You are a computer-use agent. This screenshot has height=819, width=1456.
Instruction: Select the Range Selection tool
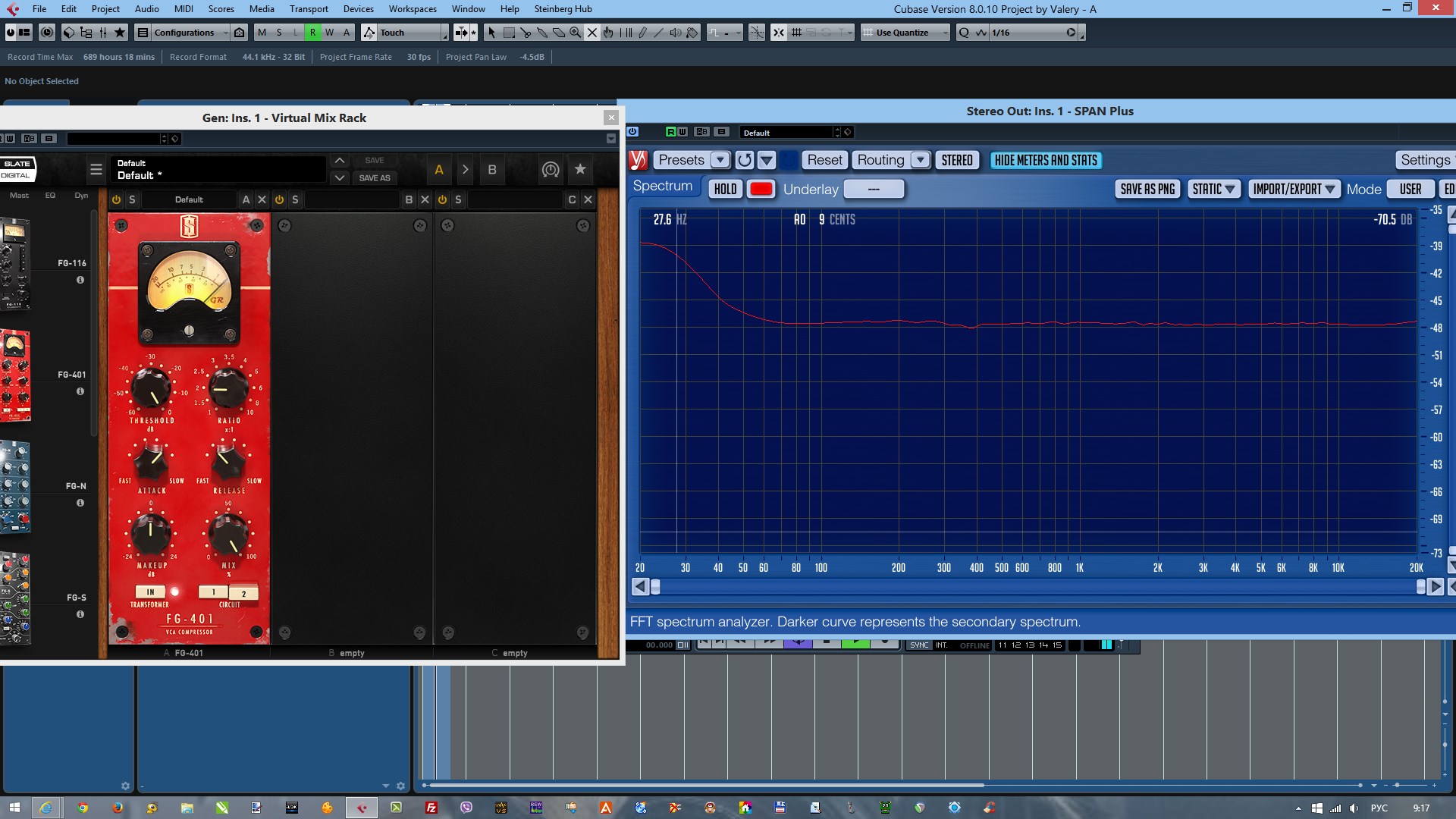(509, 33)
